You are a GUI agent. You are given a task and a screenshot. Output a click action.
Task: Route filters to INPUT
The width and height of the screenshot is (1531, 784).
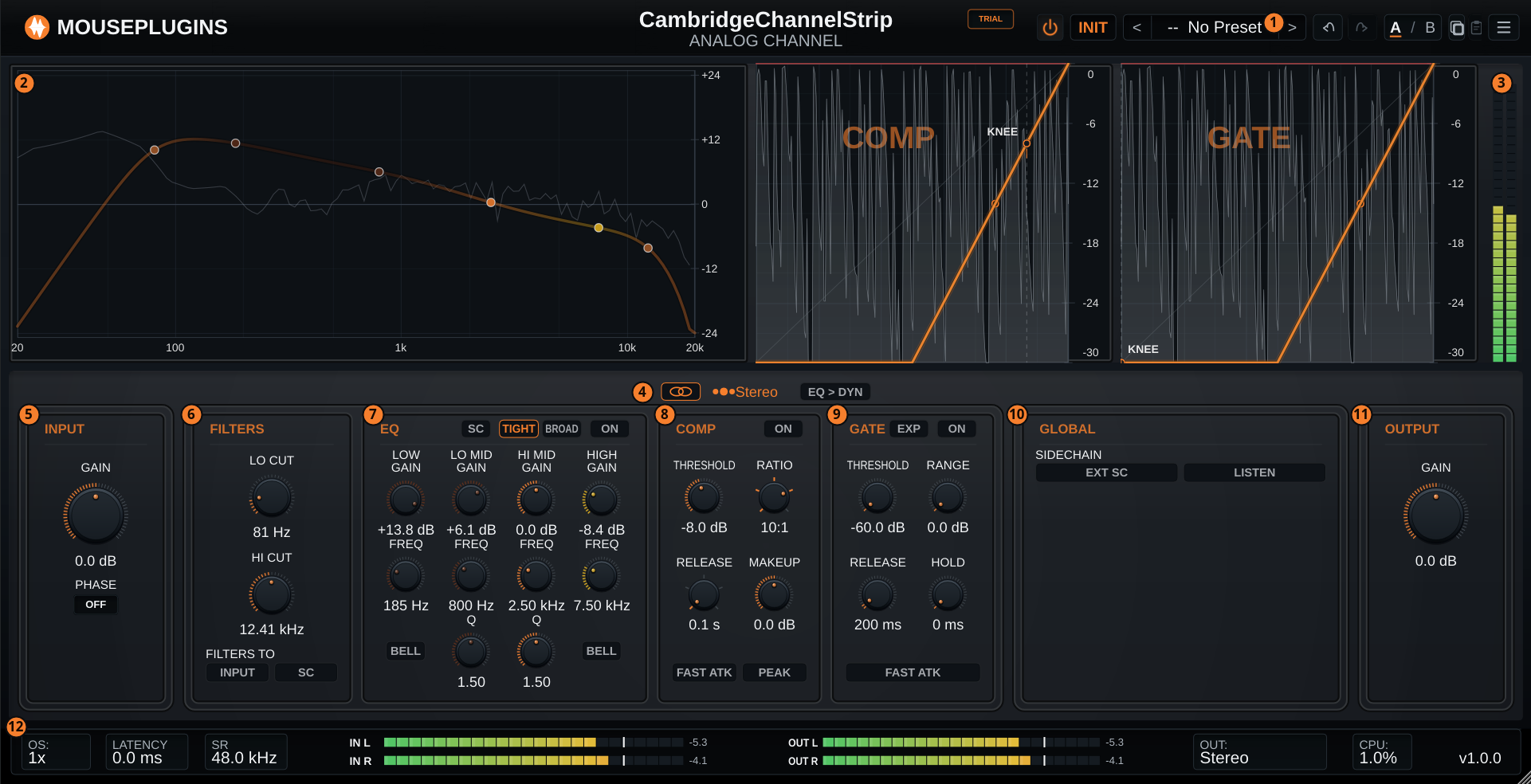[x=238, y=672]
